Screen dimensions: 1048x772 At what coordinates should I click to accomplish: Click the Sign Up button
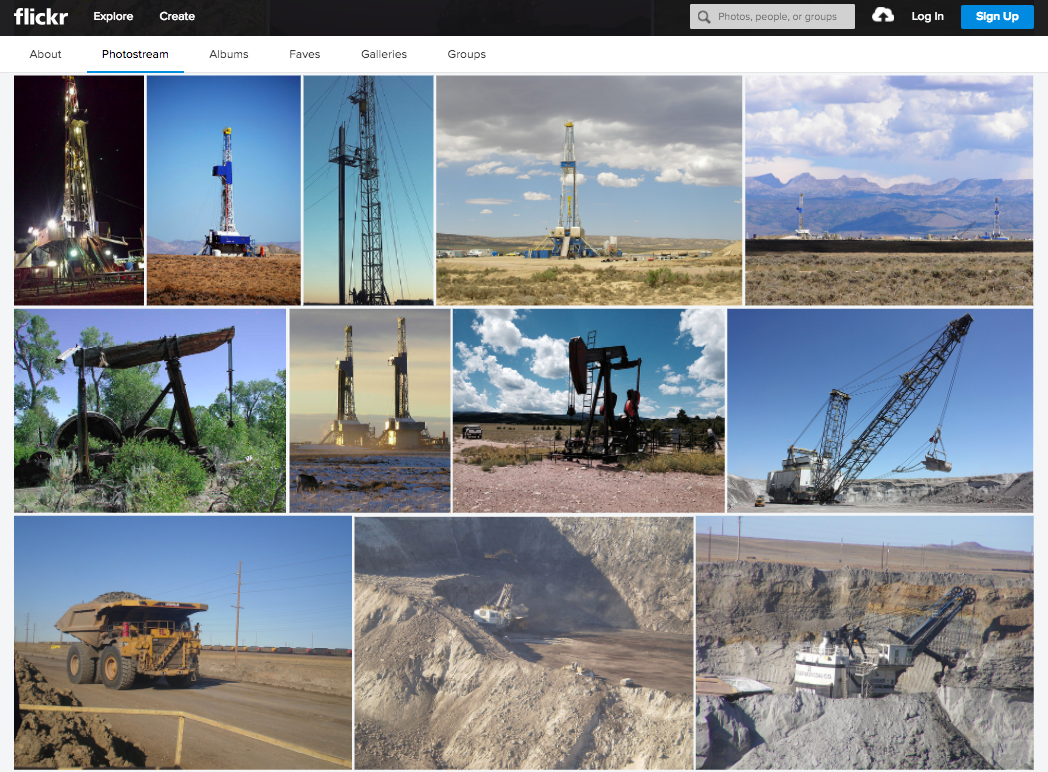click(x=997, y=17)
